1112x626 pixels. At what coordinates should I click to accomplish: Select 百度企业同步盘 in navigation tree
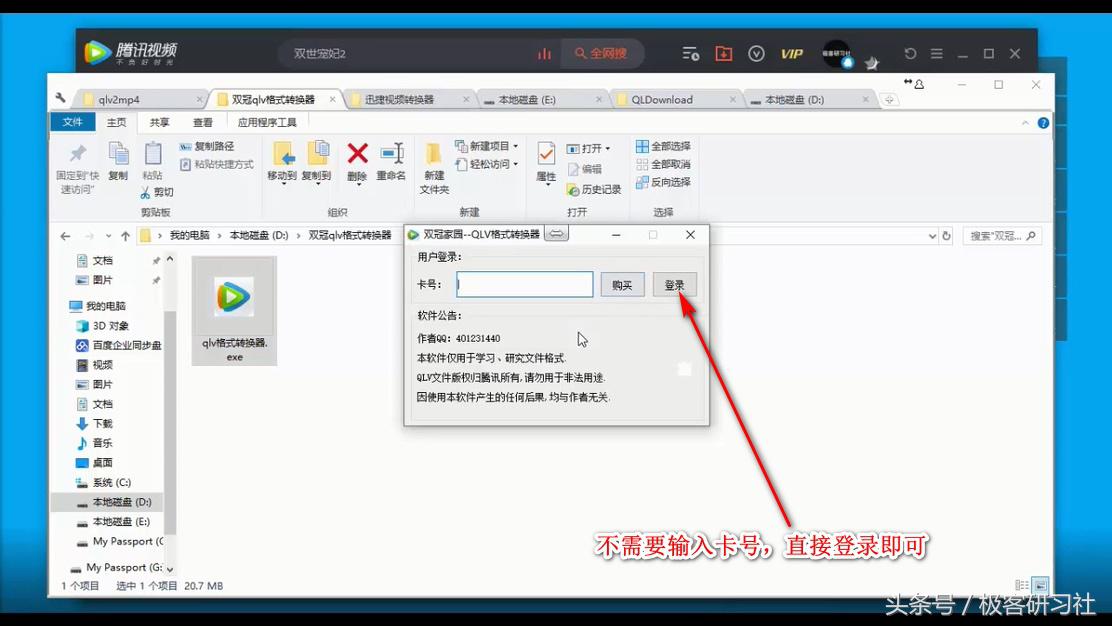[x=127, y=345]
